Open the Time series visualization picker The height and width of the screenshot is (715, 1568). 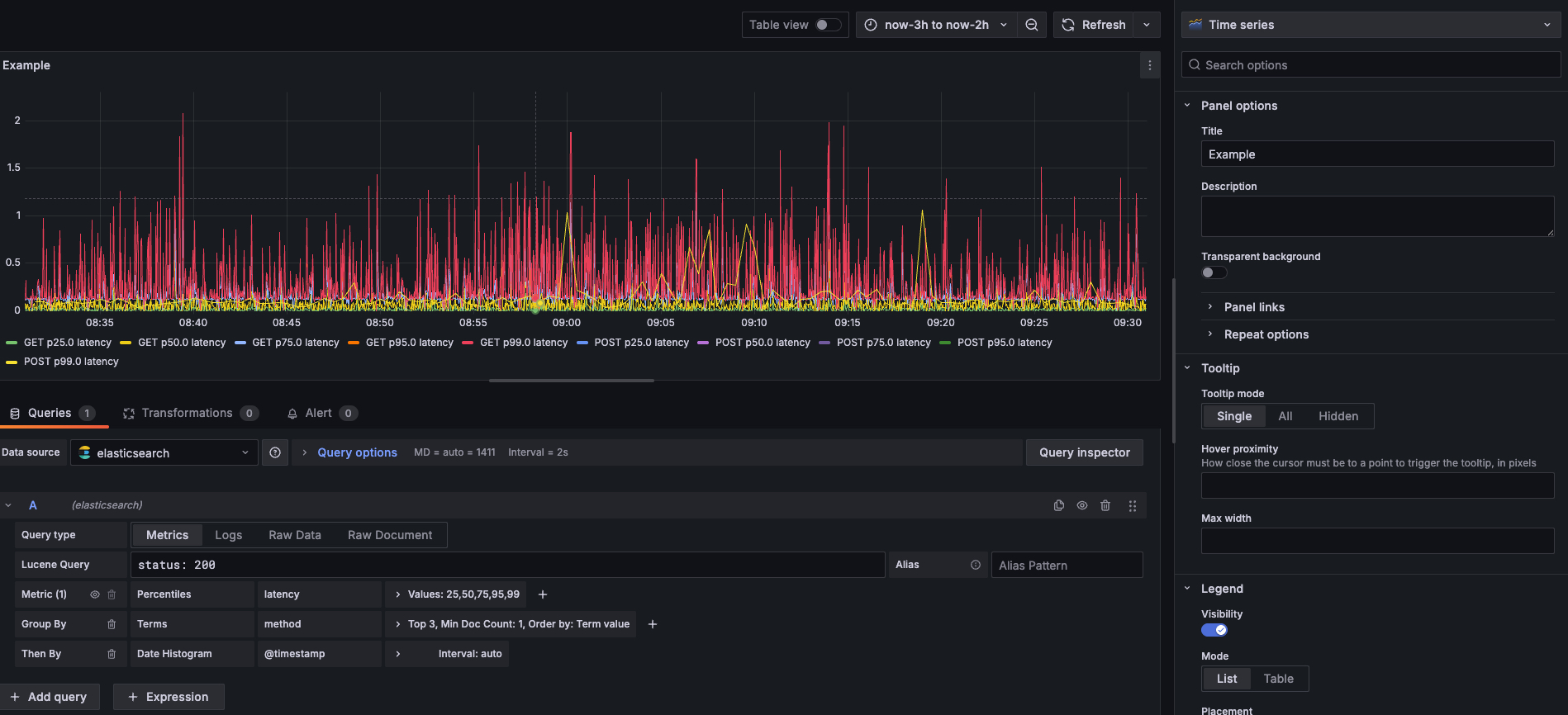(x=1370, y=25)
